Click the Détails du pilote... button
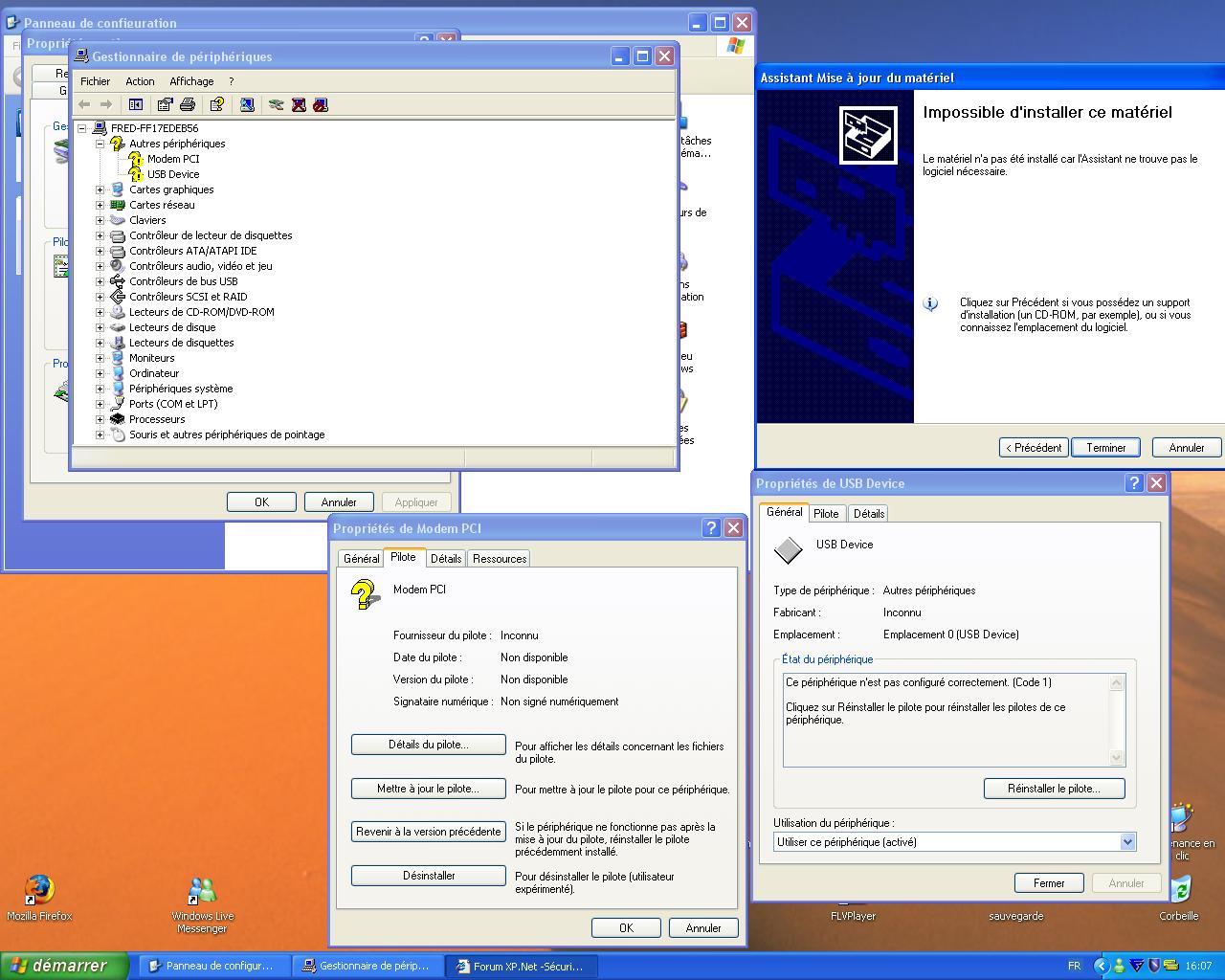Screen dimensions: 1225x980 429,745
